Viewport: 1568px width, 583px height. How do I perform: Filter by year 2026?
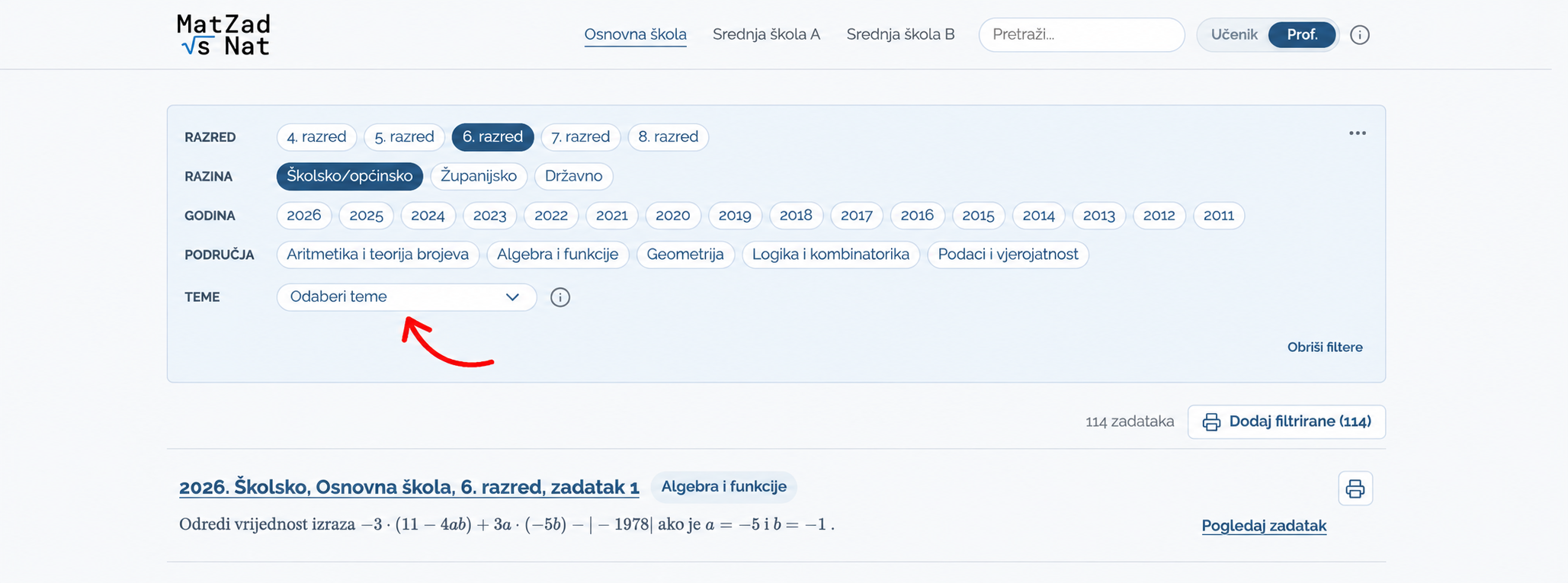click(x=303, y=216)
